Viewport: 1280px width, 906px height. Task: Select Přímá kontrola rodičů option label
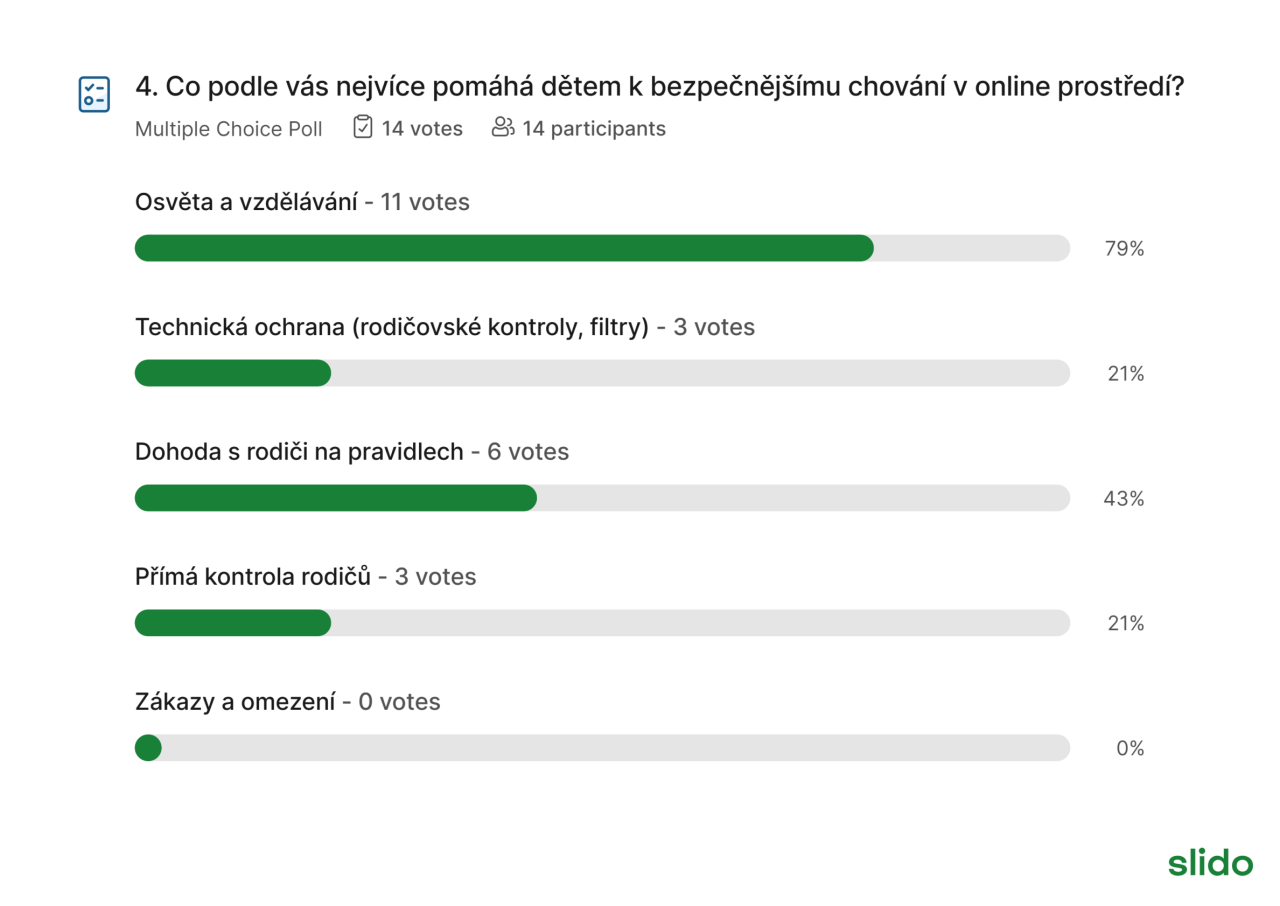pyautogui.click(x=253, y=577)
